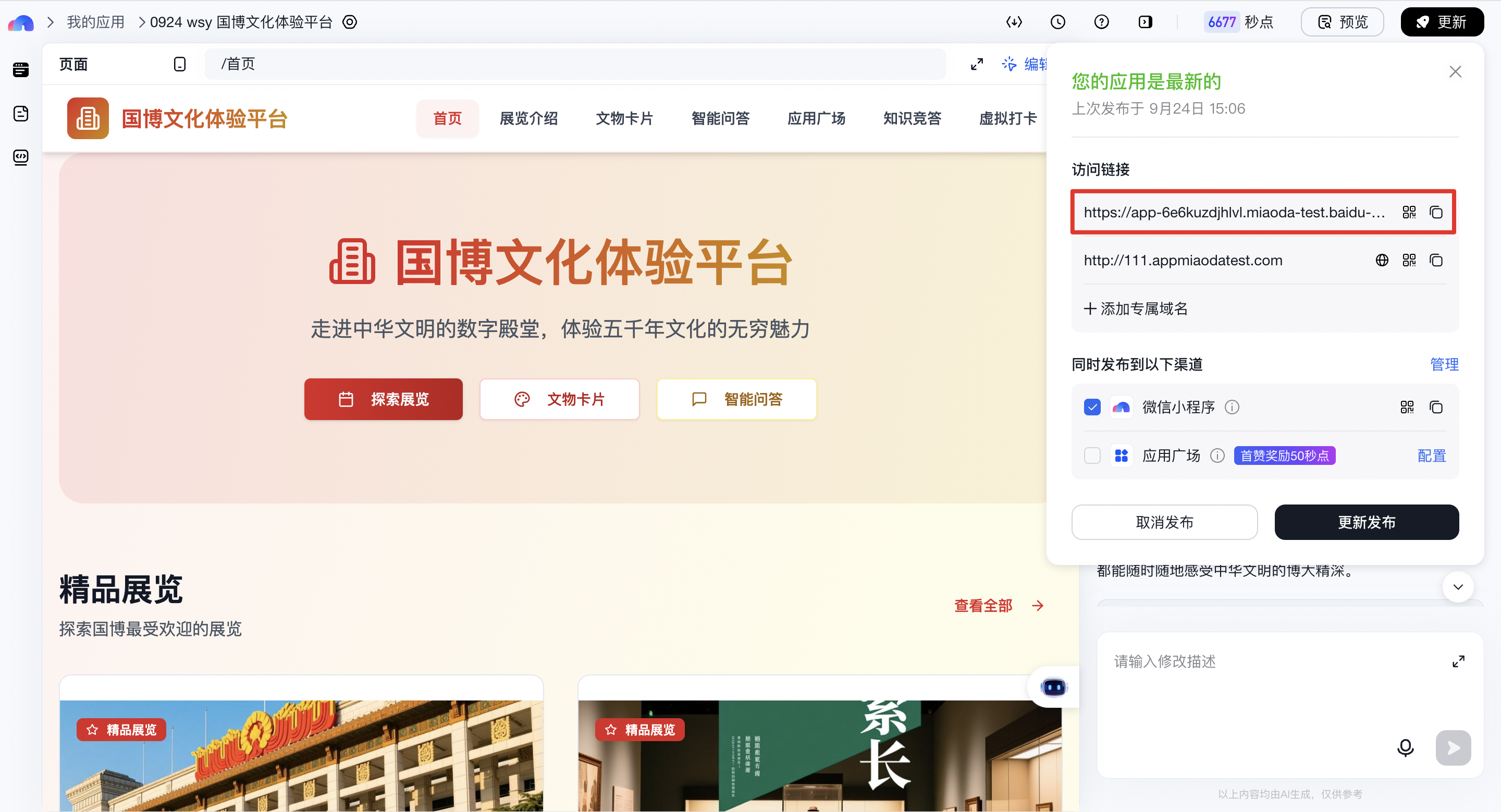Click the 我的应用 breadcrumb

(x=95, y=22)
